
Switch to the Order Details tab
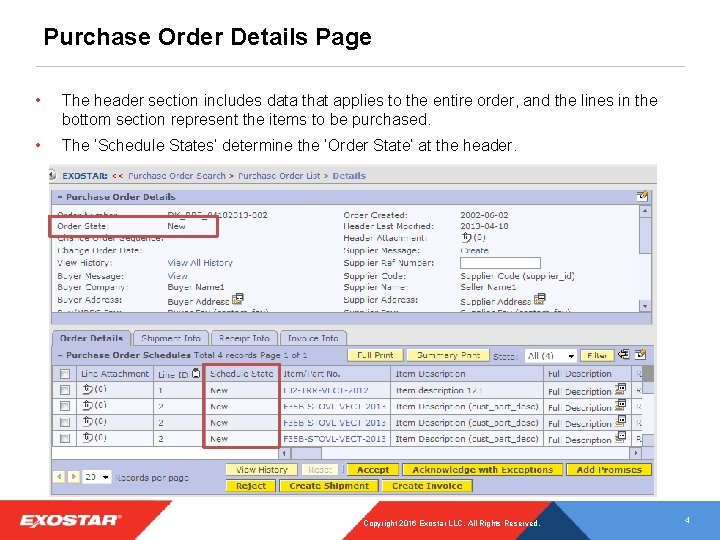pyautogui.click(x=91, y=338)
